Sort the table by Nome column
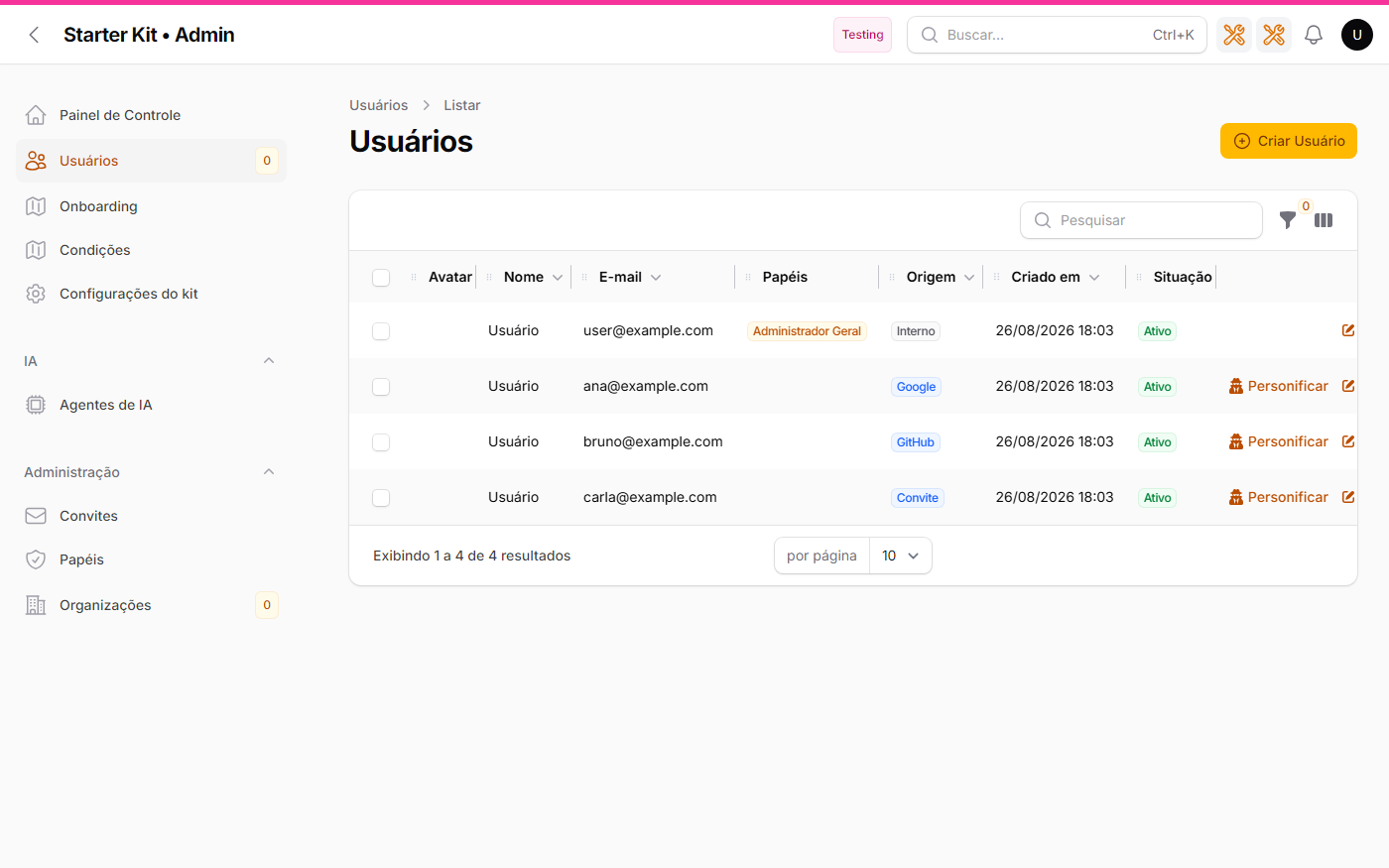The image size is (1389, 868). [x=534, y=277]
